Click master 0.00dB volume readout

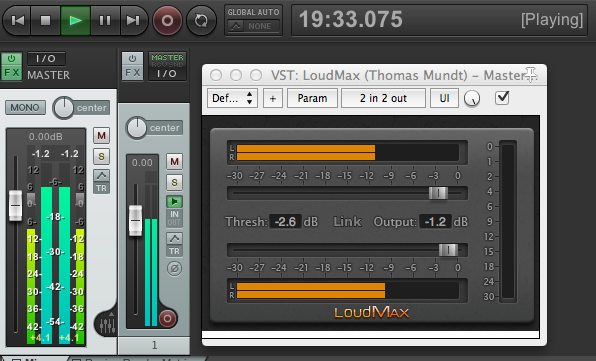pyautogui.click(x=46, y=136)
